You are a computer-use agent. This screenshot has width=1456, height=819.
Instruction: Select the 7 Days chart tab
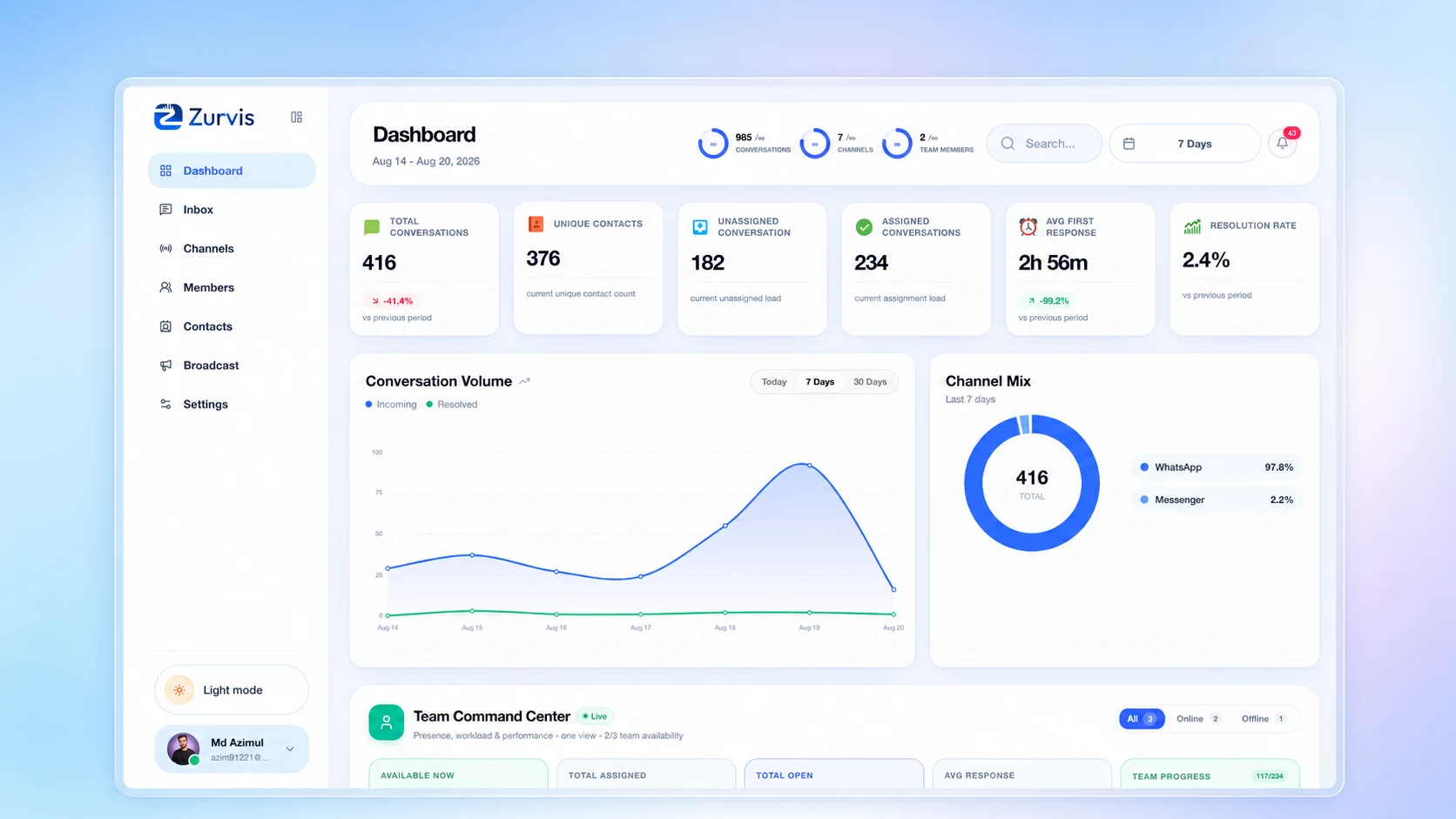coord(819,382)
